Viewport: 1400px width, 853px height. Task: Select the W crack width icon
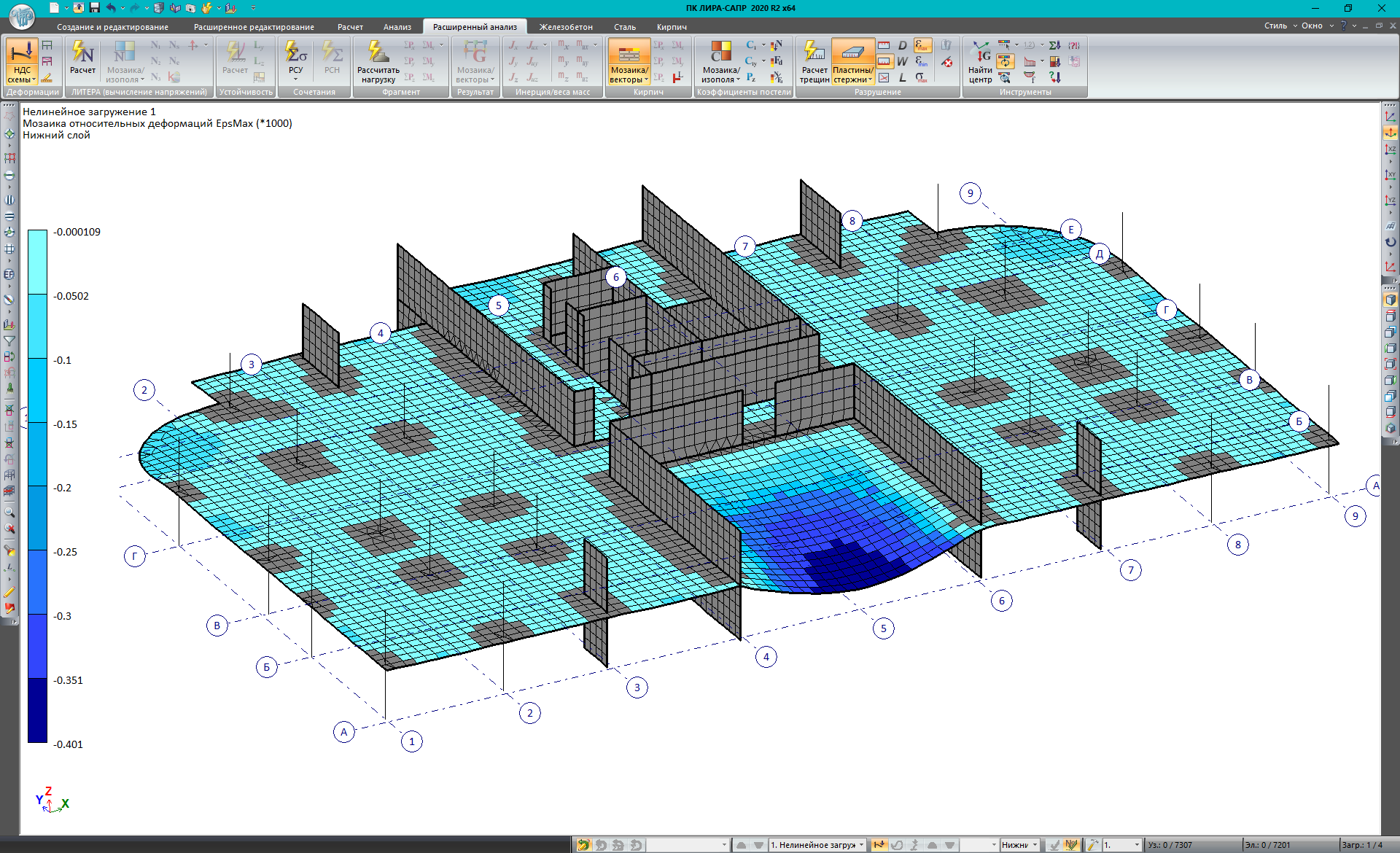[x=903, y=61]
